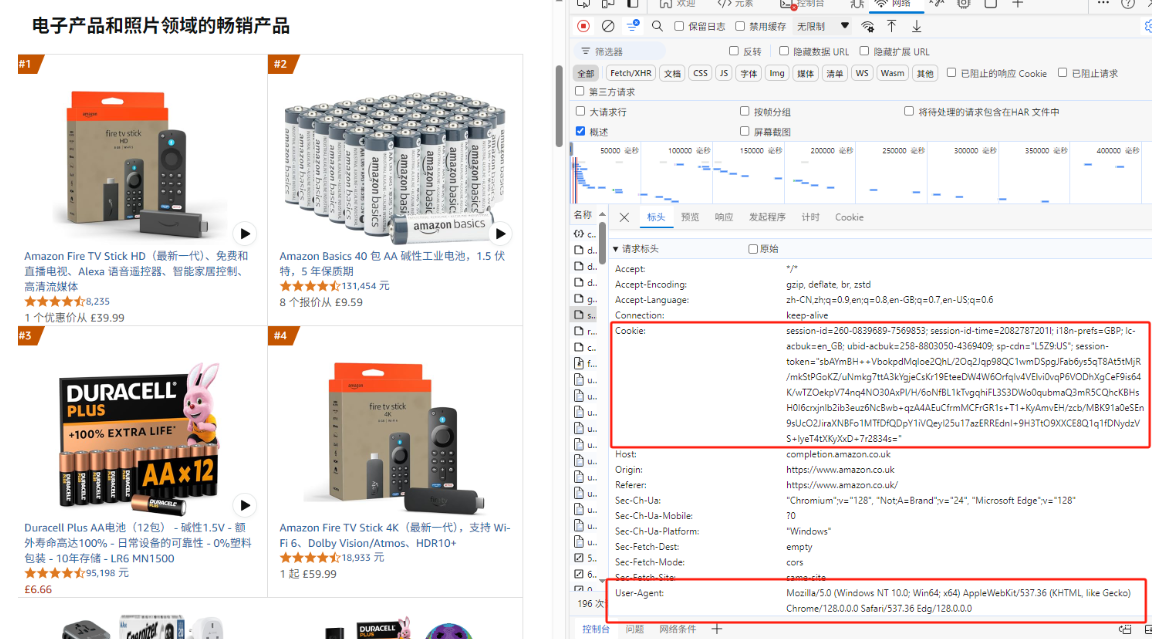Image resolution: width=1156 pixels, height=639 pixels.
Task: Switch to the 响应 tab
Action: (x=724, y=217)
